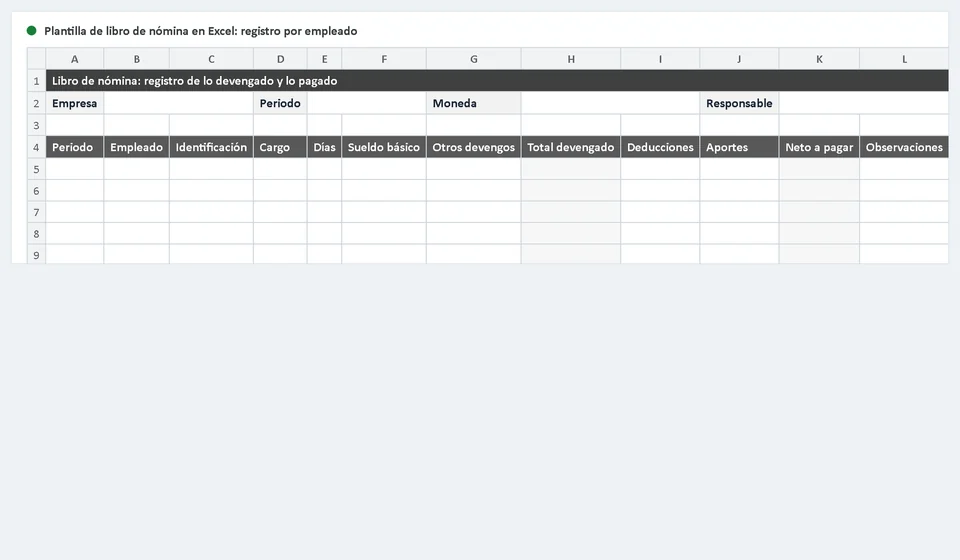Click the 'Plantilla de libro de nómina' caption
This screenshot has height=560, width=960.
click(x=201, y=31)
